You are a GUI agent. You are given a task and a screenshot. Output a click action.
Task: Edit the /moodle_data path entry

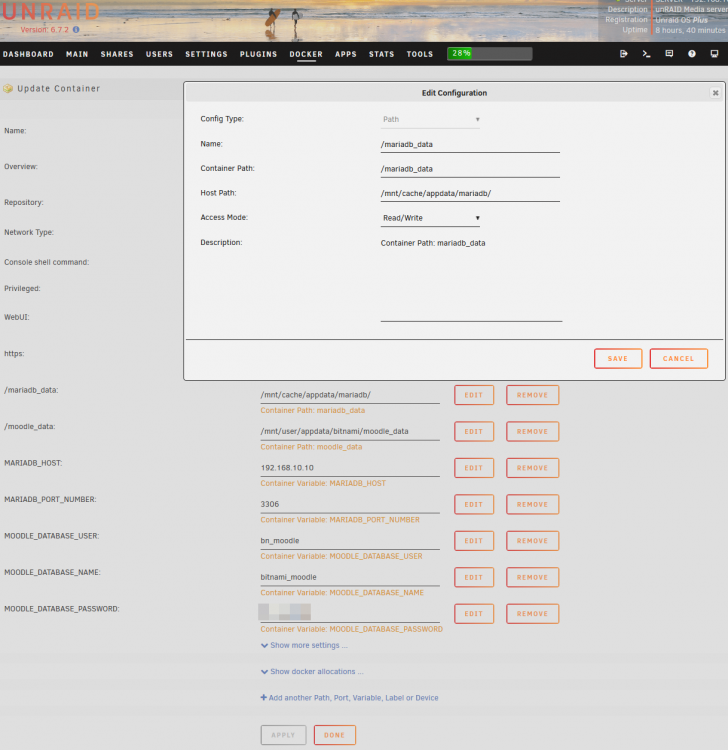474,431
